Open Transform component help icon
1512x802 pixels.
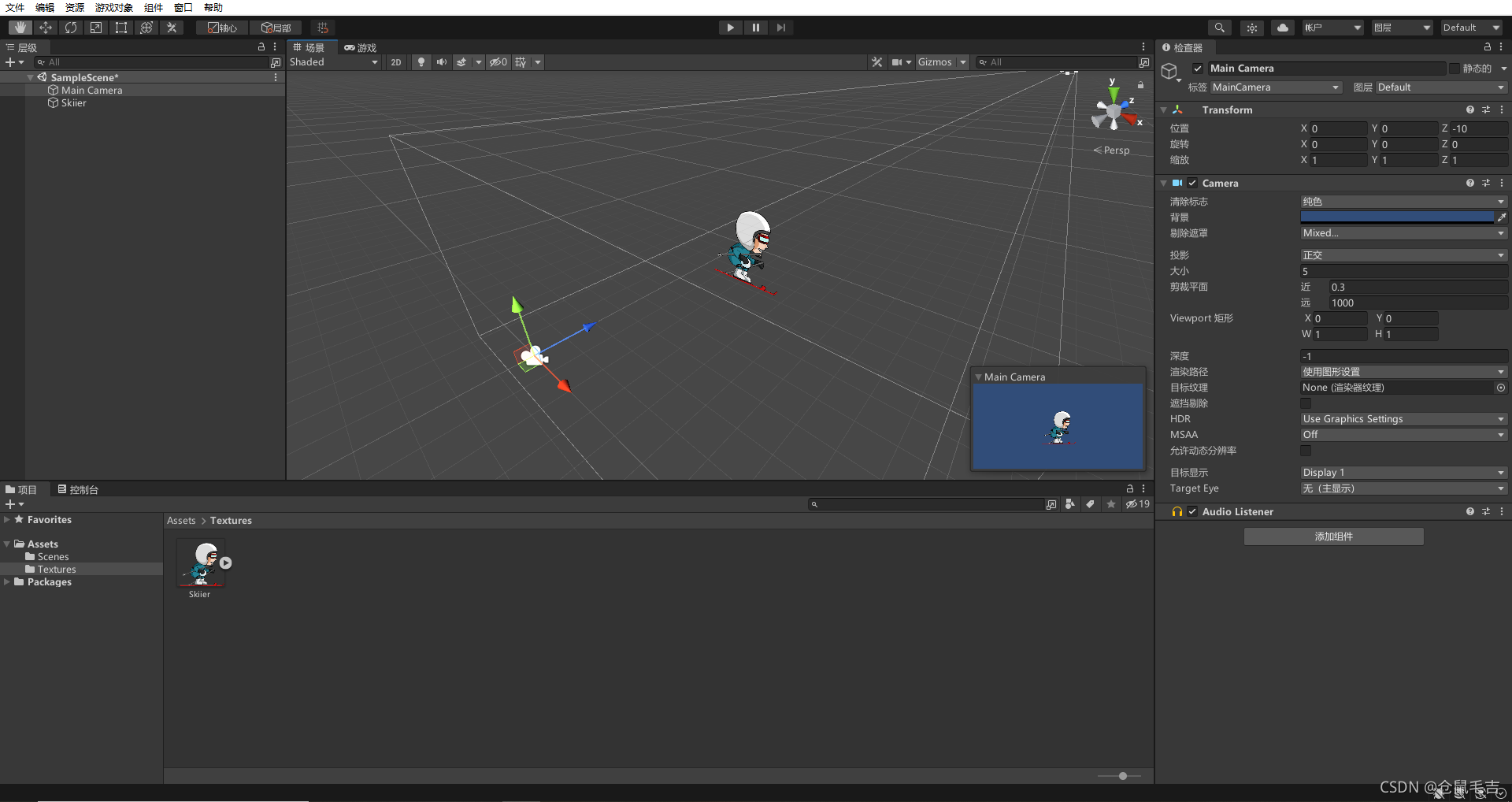(1469, 110)
